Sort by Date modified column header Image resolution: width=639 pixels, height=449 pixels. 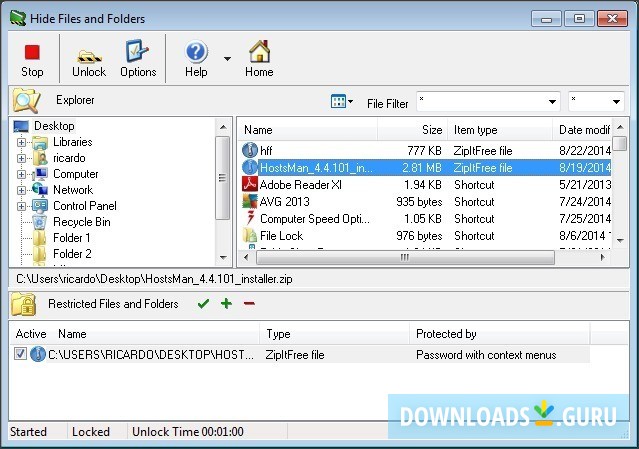point(582,130)
